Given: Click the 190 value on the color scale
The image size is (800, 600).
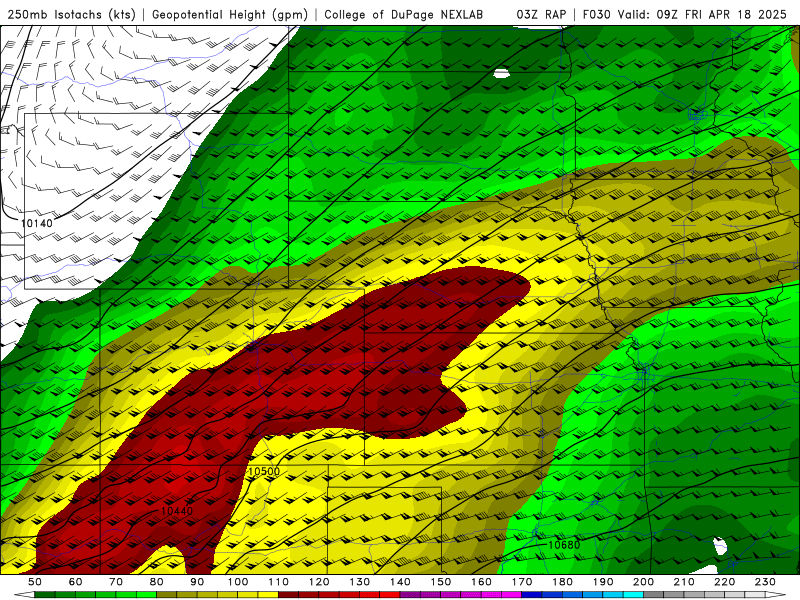Looking at the screenshot, I should coord(603,582).
